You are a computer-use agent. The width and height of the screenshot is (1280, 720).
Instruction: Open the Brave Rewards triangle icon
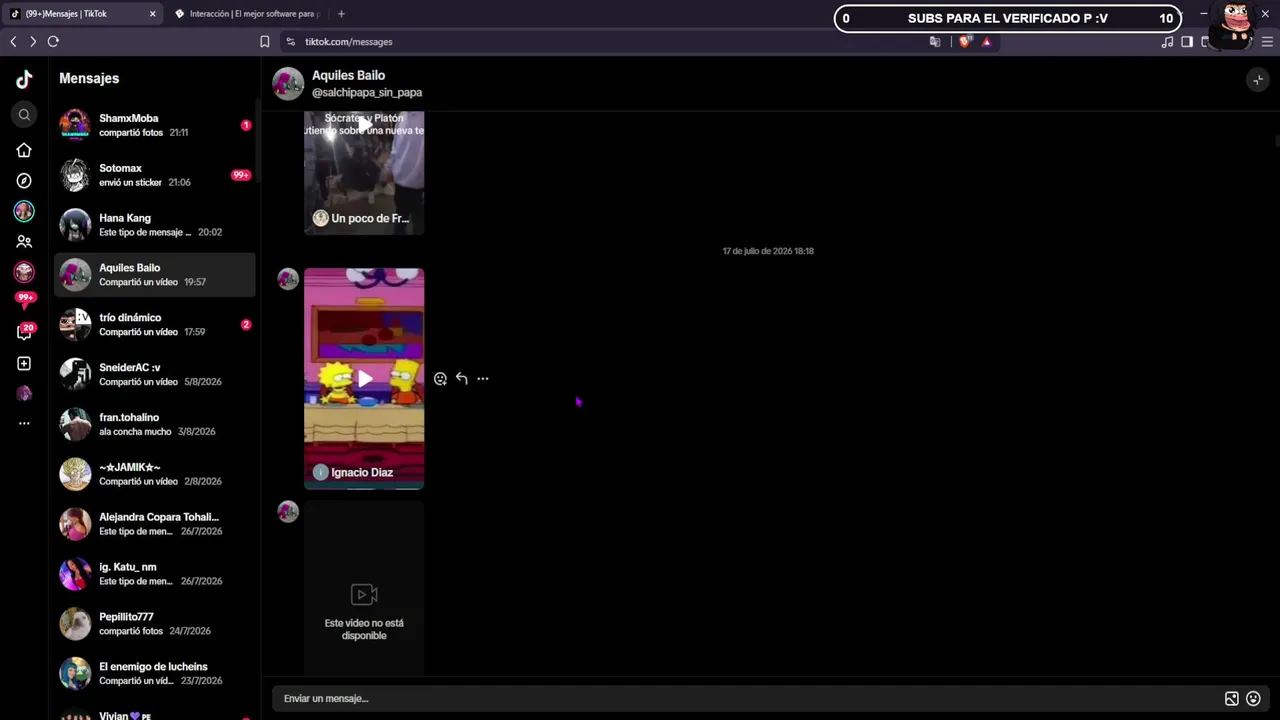[x=986, y=42]
